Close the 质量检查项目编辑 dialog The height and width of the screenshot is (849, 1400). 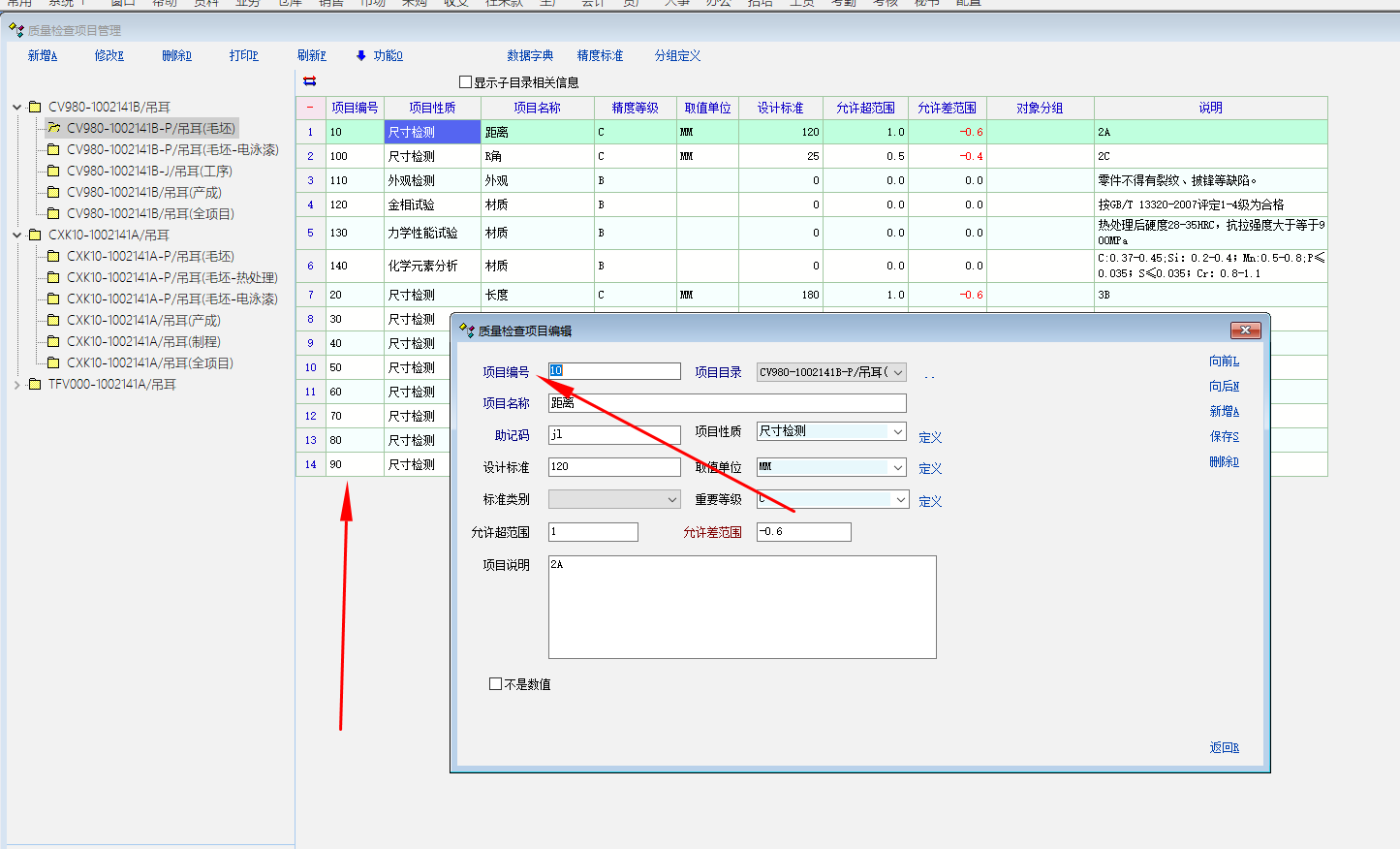coord(1245,330)
